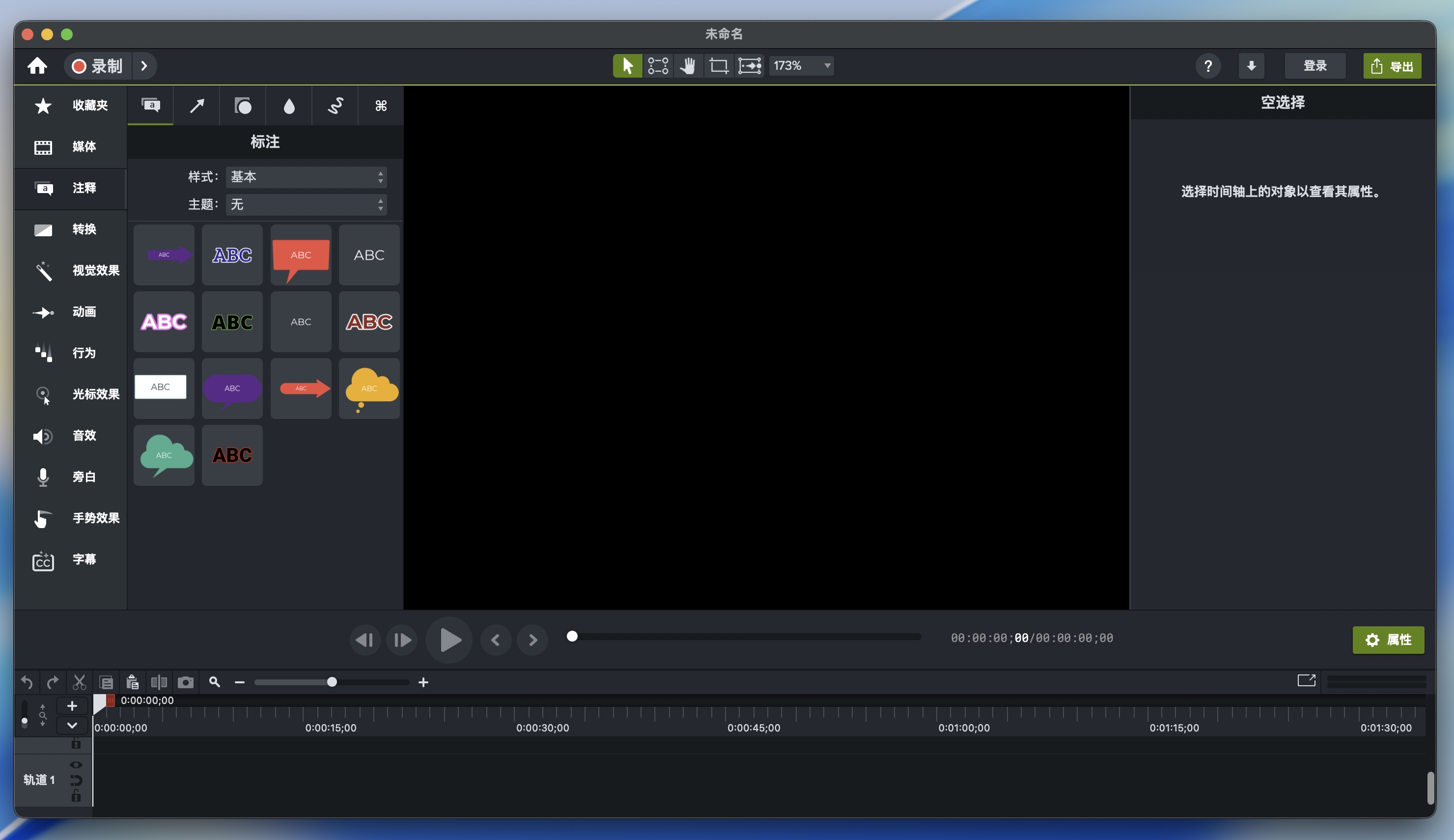Open the arrows and lines annotation tab

tap(196, 106)
